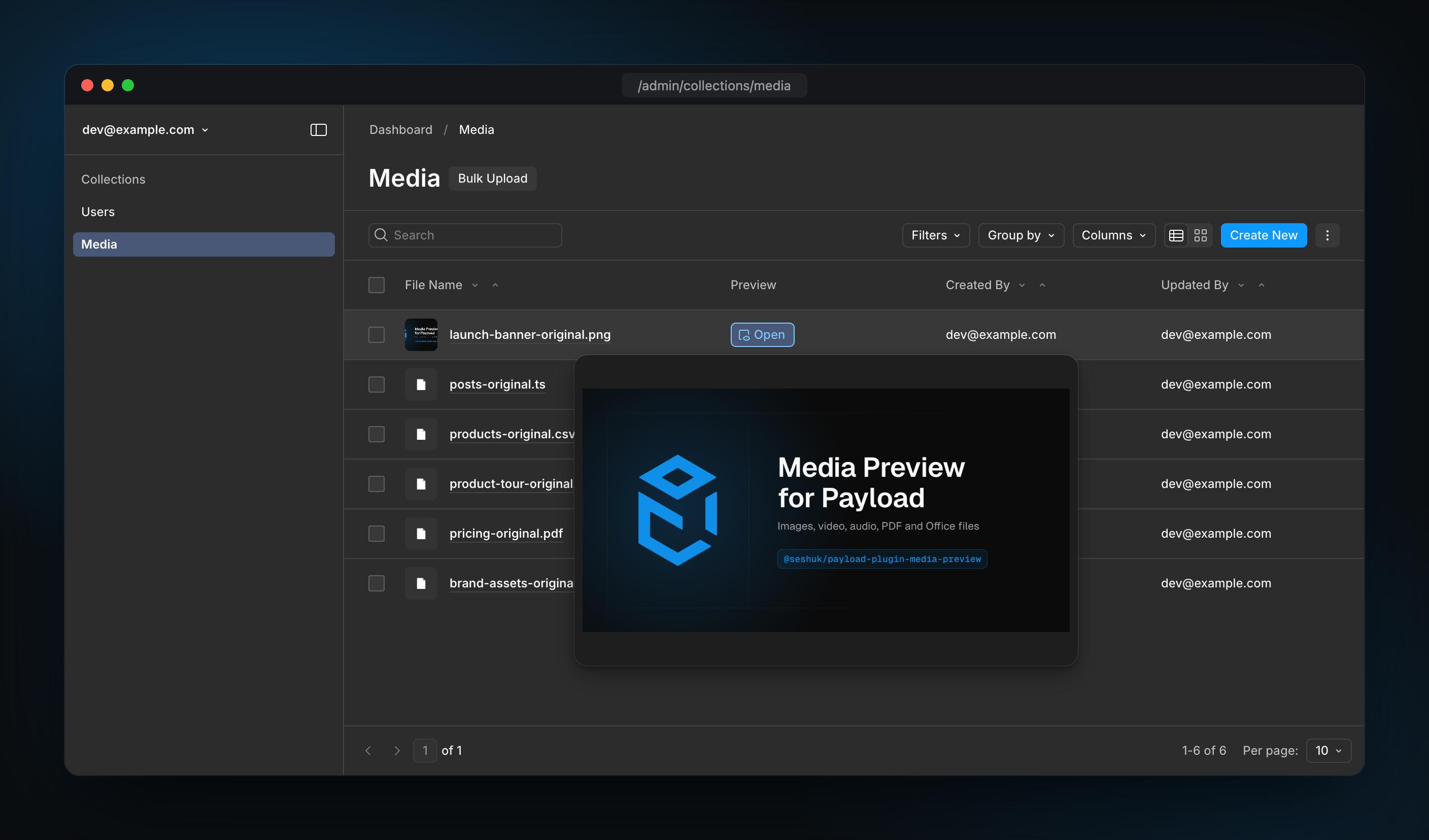Check the posts-original.ts row checkbox
This screenshot has width=1429, height=840.
[x=377, y=385]
